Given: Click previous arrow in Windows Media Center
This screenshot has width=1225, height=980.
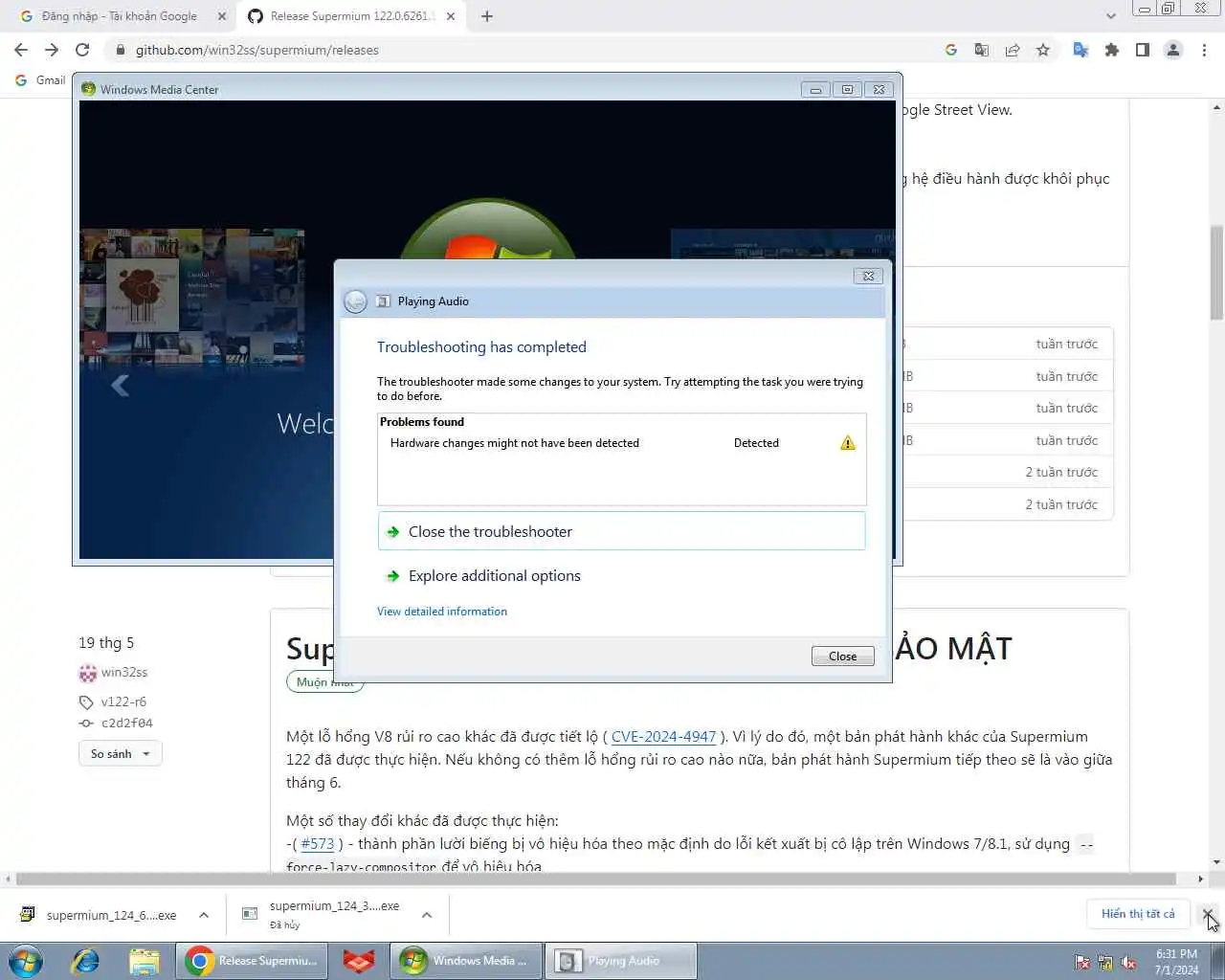Looking at the screenshot, I should click(121, 386).
